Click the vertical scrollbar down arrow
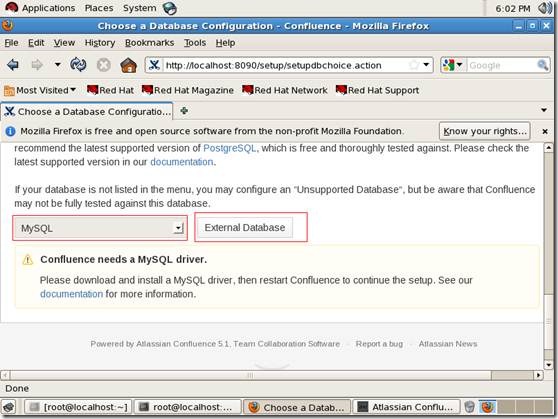The image size is (558, 419). [548, 365]
